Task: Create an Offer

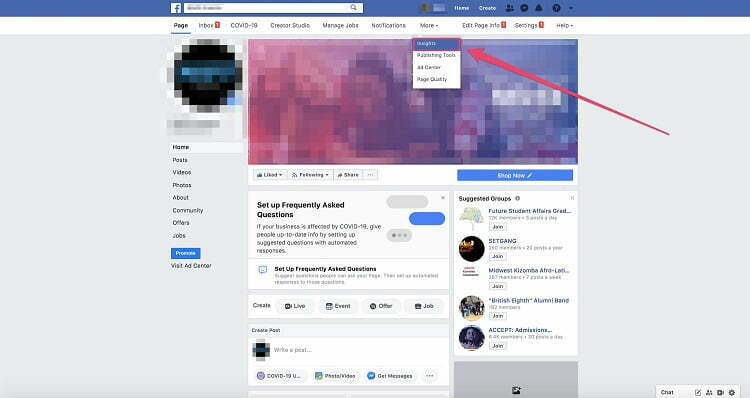Action: pos(381,306)
